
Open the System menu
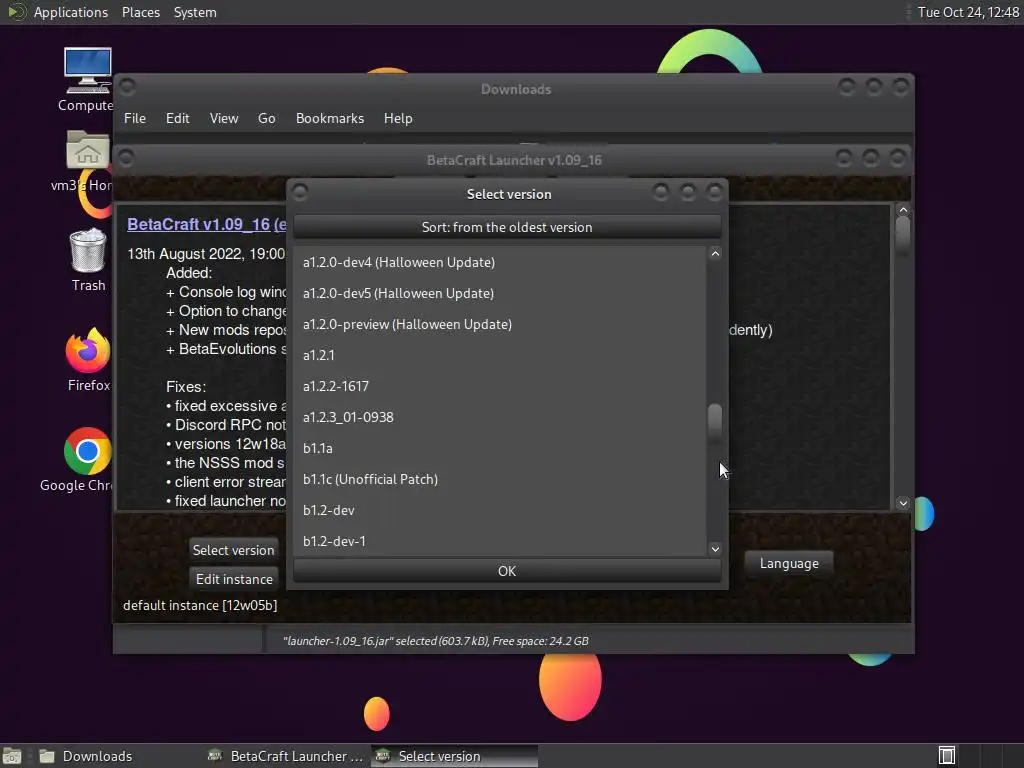[x=195, y=12]
